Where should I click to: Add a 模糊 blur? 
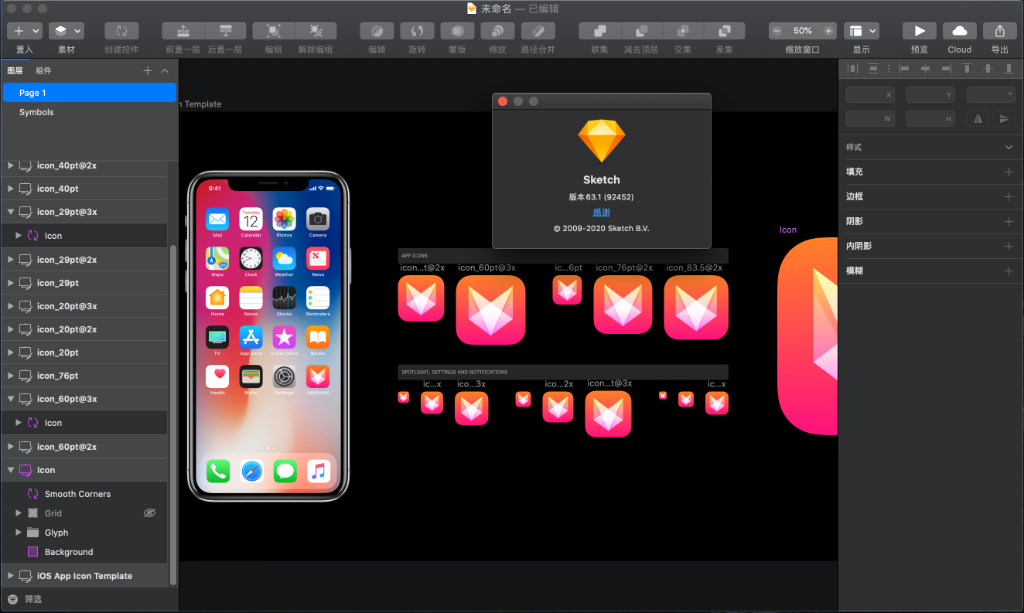1008,270
